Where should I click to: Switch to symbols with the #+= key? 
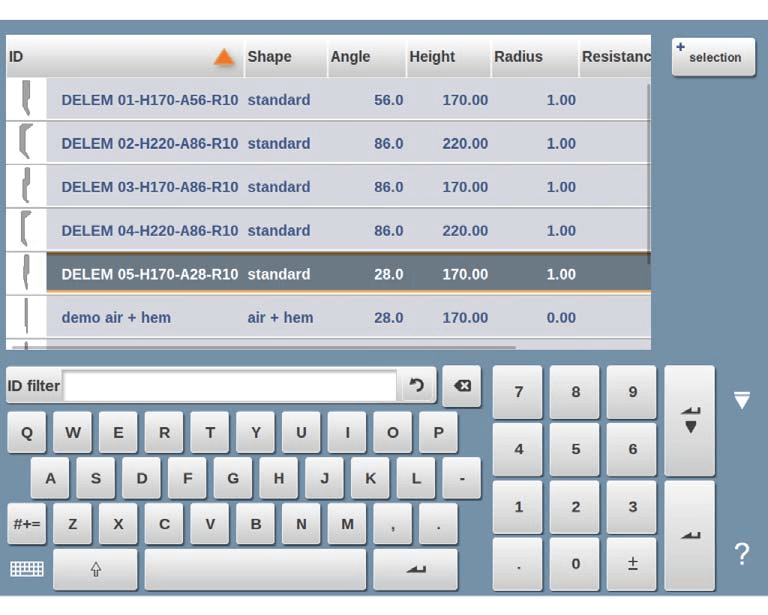pos(27,524)
